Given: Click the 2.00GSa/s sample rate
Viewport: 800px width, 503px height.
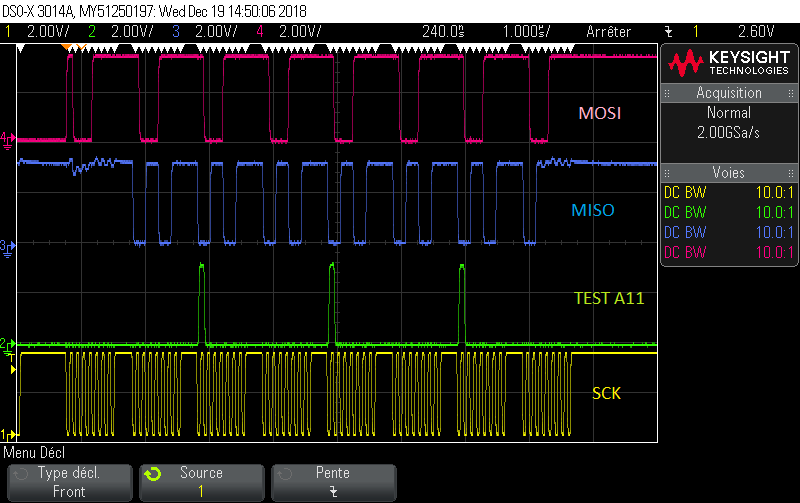Looking at the screenshot, I should 729,133.
